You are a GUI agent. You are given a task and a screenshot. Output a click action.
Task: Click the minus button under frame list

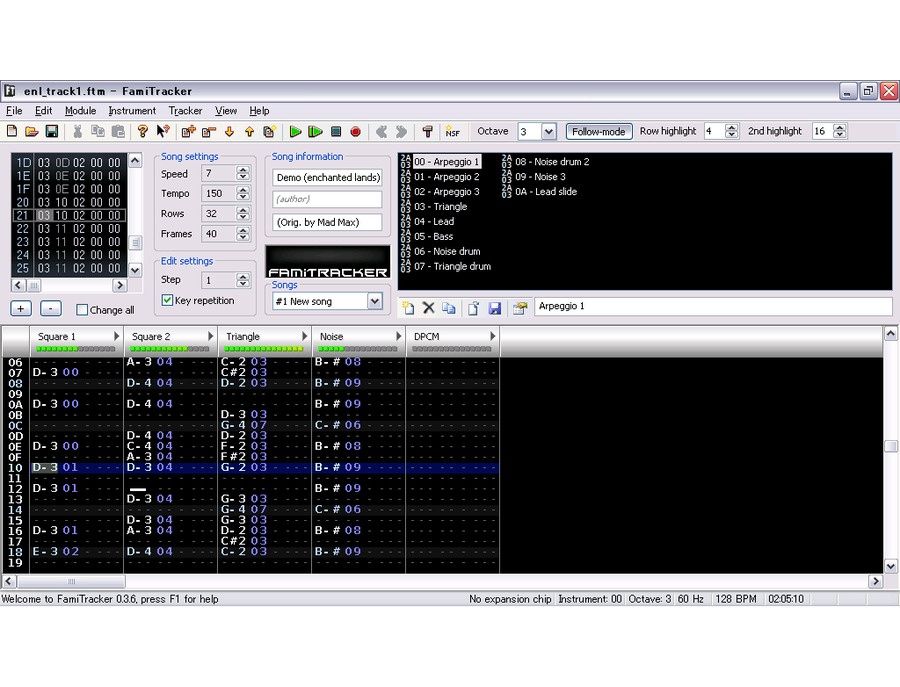[51, 309]
